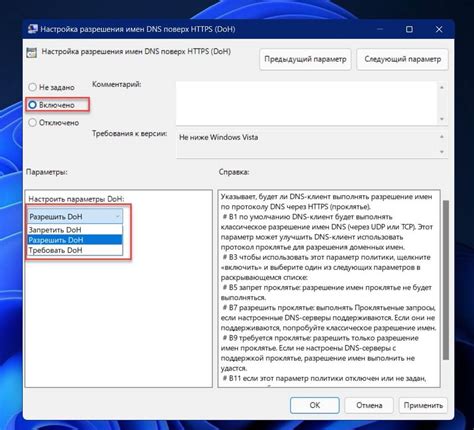
Task: Click the policy setting icon beside heading
Action: click(x=32, y=53)
